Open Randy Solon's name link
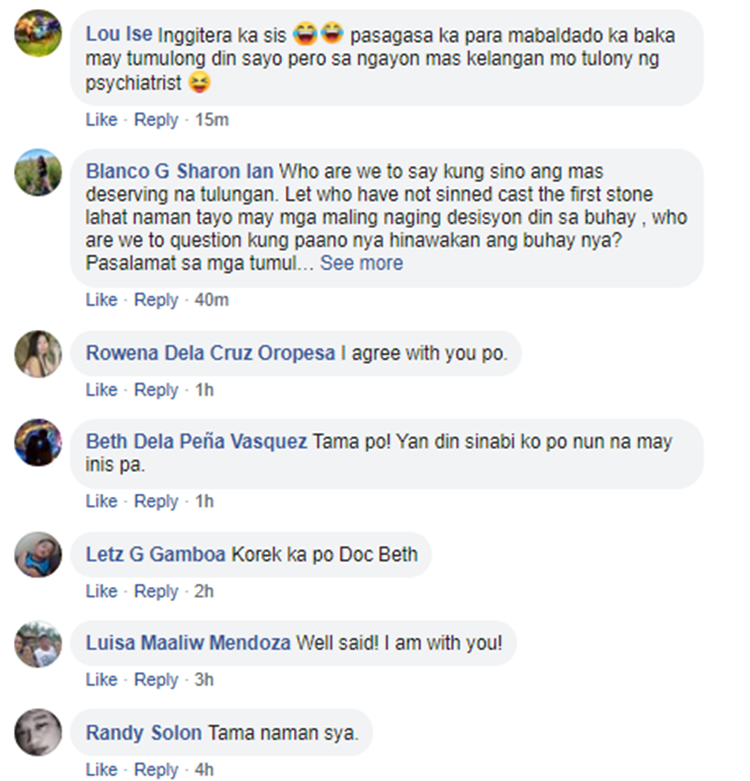750x781 pixels. pyautogui.click(x=144, y=733)
